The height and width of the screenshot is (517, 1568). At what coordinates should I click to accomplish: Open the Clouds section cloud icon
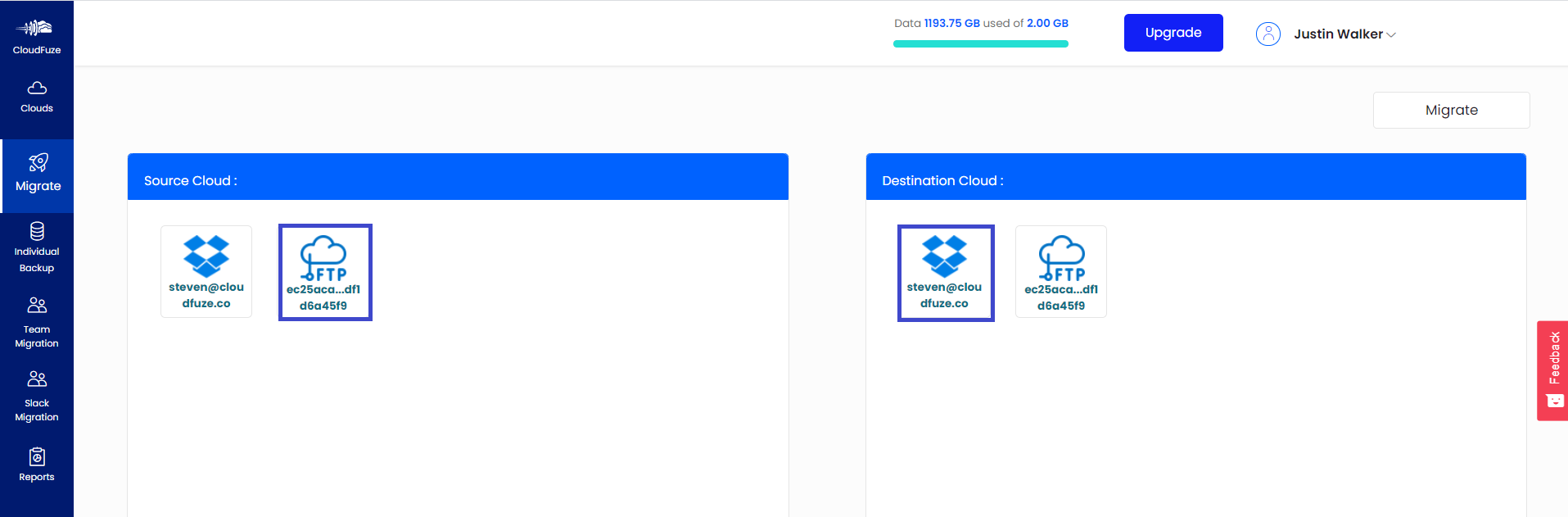[37, 88]
